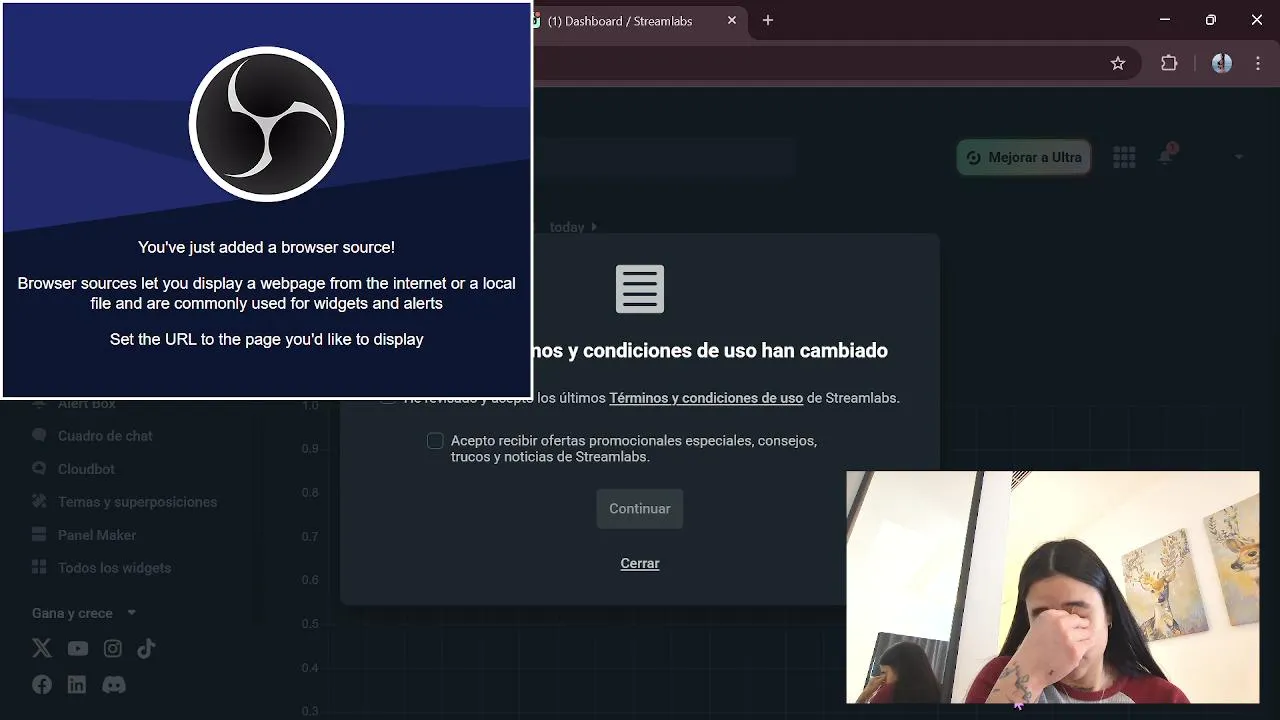Click the Panel Maker icon
This screenshot has height=720, width=1280.
pos(39,534)
